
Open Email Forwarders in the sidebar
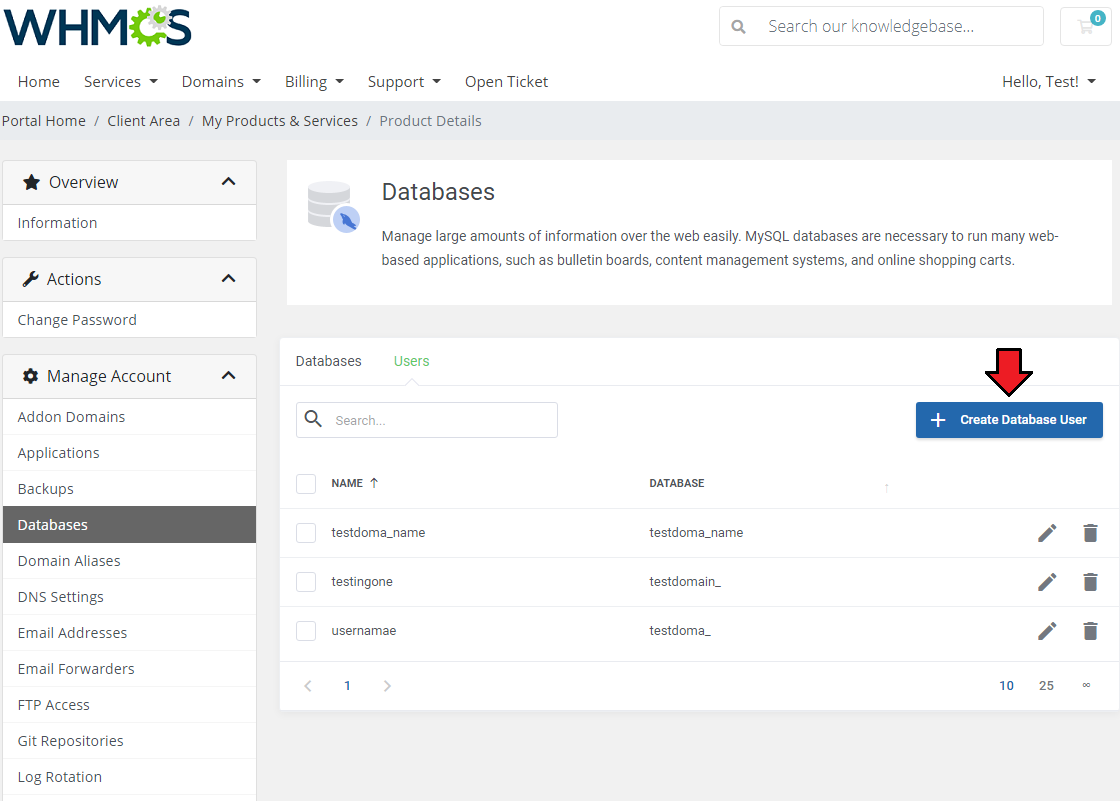[129, 669]
